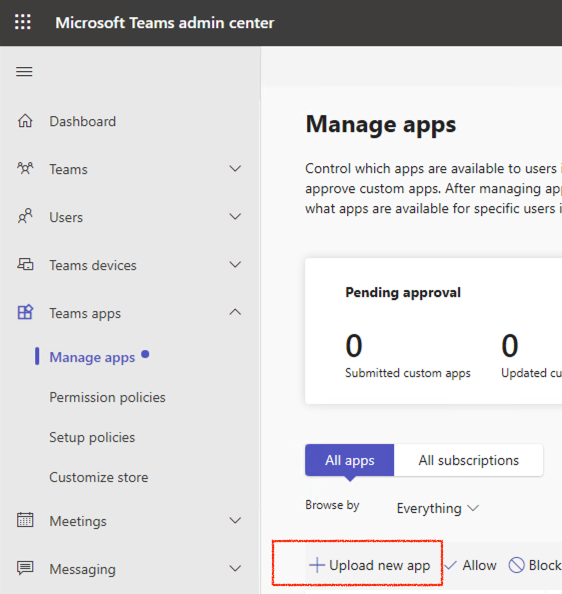Click the Teams devices icon
562x594 pixels.
pyautogui.click(x=25, y=264)
